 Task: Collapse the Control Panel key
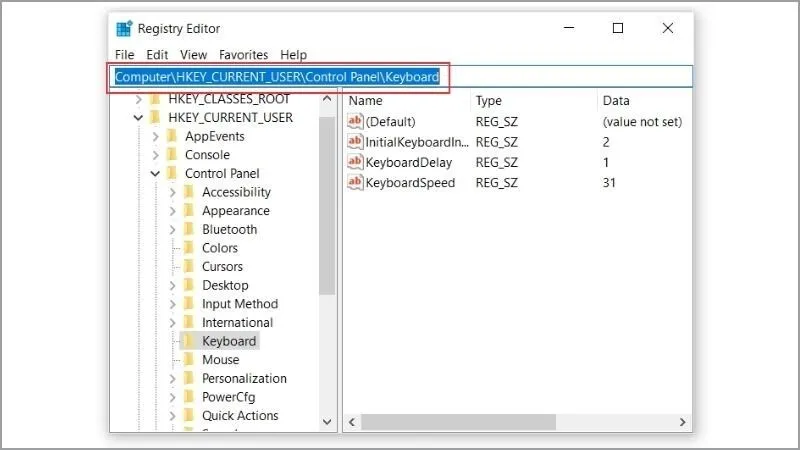(156, 173)
